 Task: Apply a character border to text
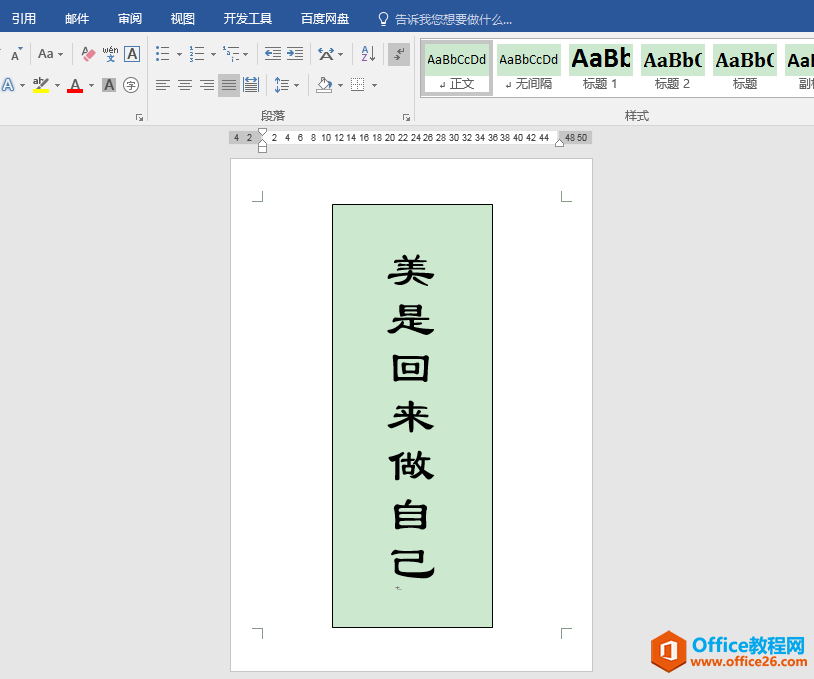click(132, 54)
